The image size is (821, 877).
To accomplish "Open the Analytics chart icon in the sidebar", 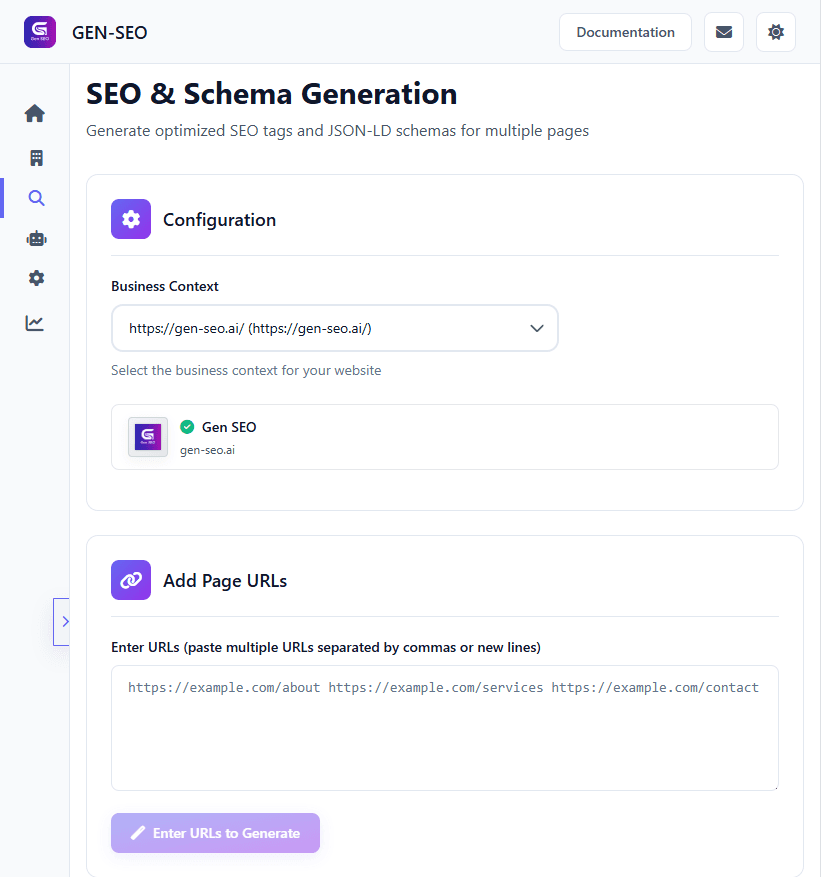I will (x=35, y=322).
